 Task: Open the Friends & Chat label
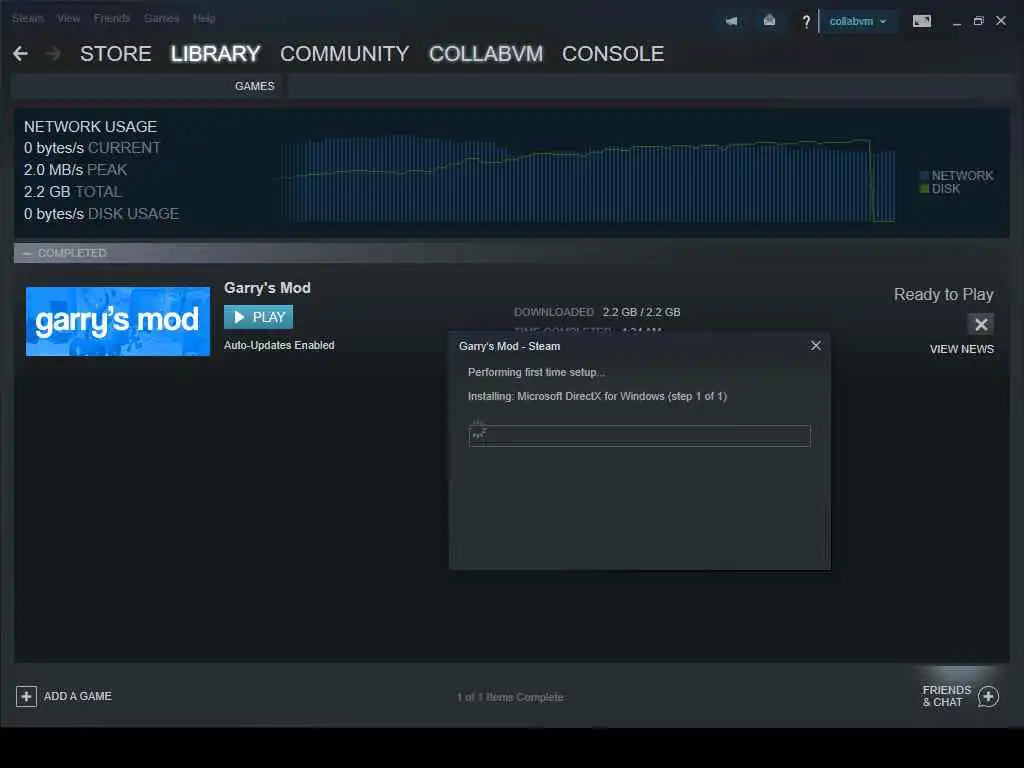[x=946, y=696]
